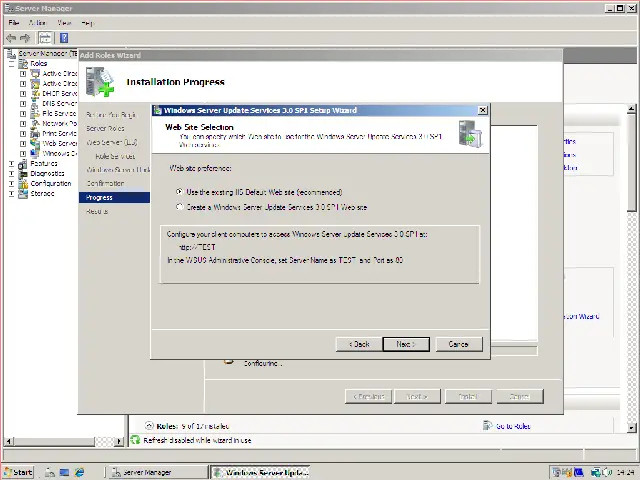
Task: Expand the Storage tree node
Action: click(x=11, y=193)
